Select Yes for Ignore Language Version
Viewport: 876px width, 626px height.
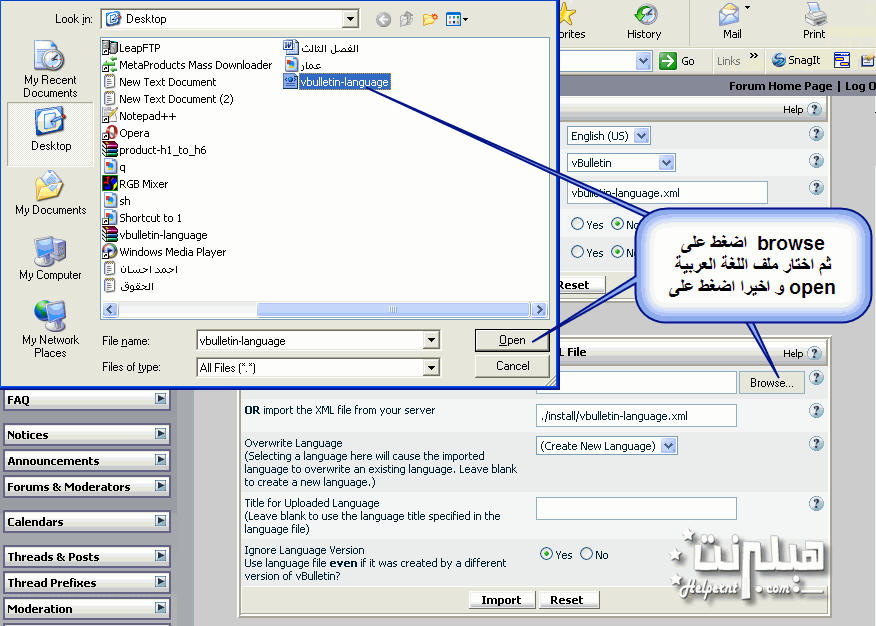tap(546, 554)
